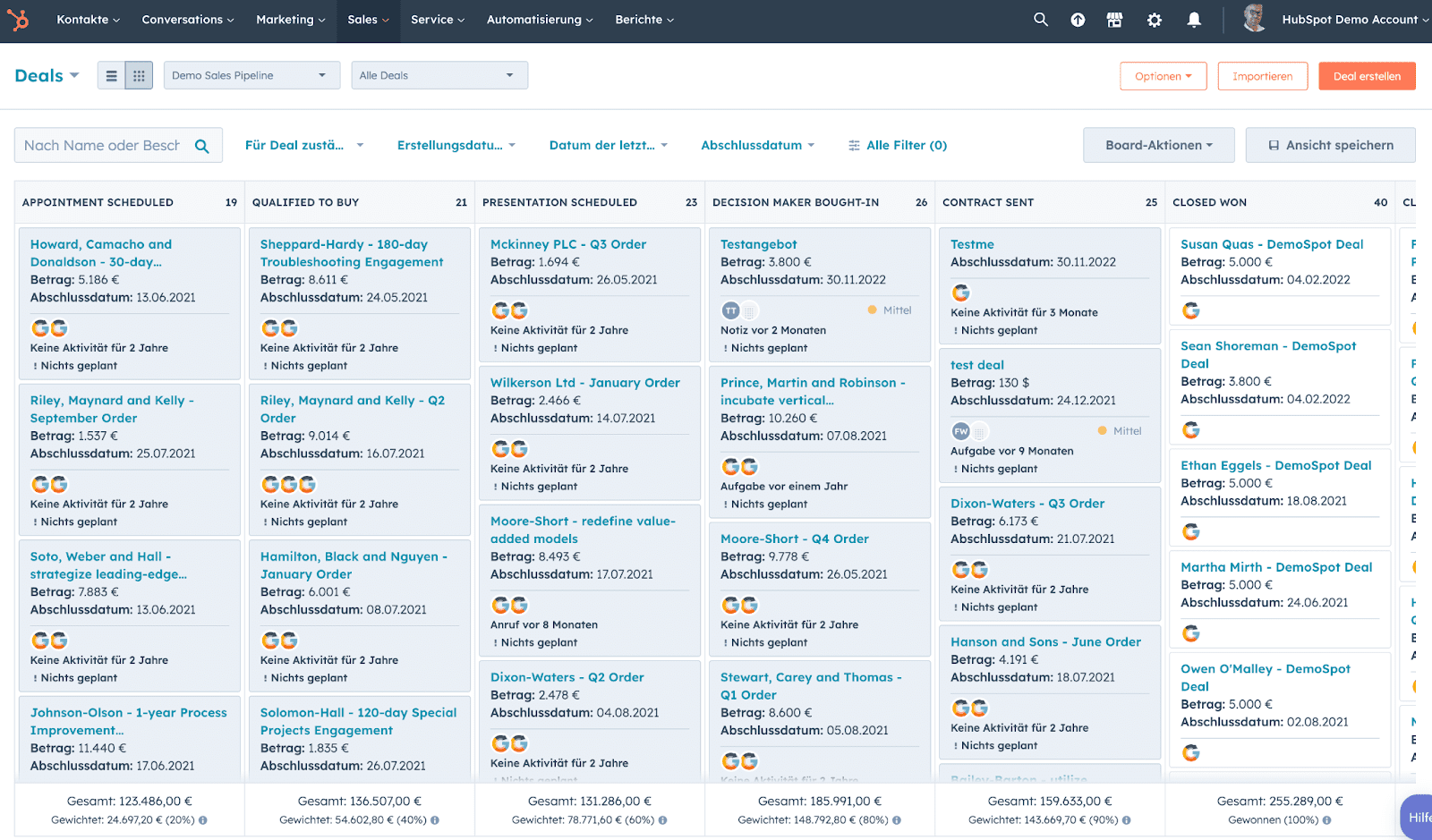Open Howard, Camacho and Donaldson deal

101,253
